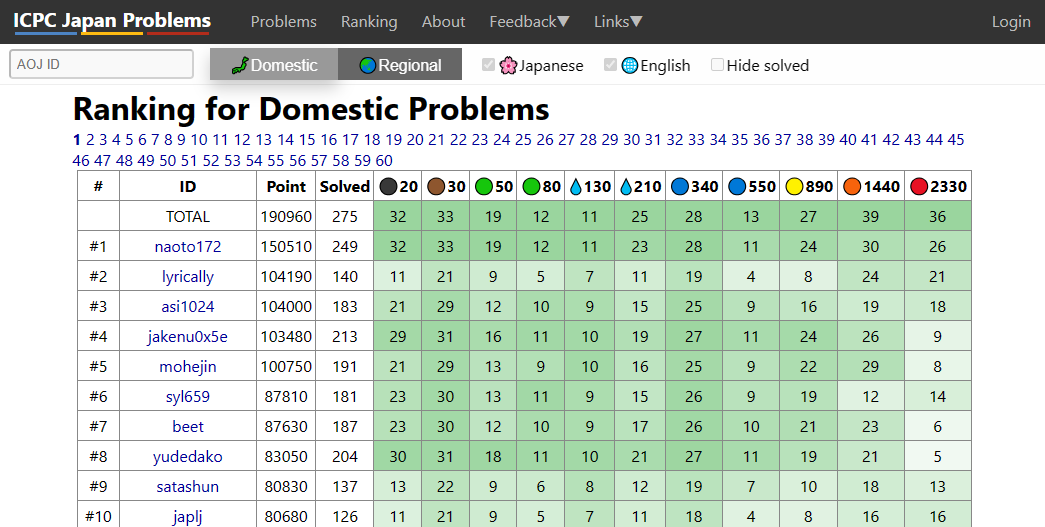Click the Login link in the navbar
1045x527 pixels.
click(x=1011, y=22)
